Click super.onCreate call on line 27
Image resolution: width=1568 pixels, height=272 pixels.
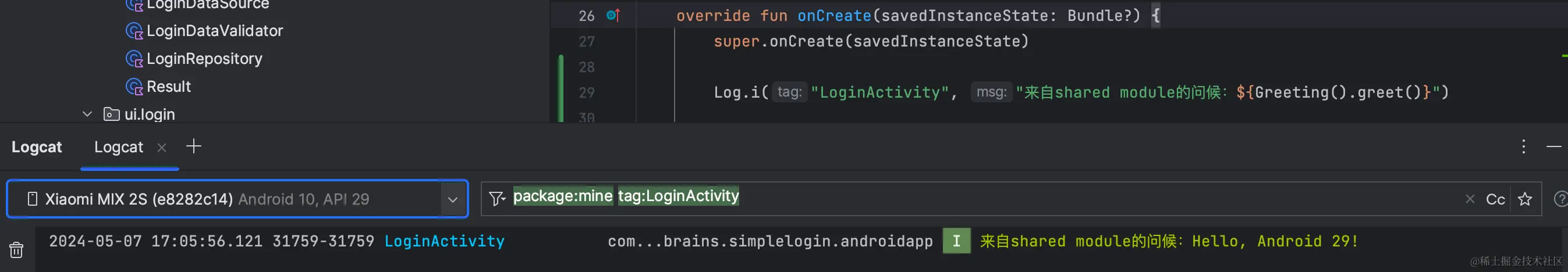[871, 41]
